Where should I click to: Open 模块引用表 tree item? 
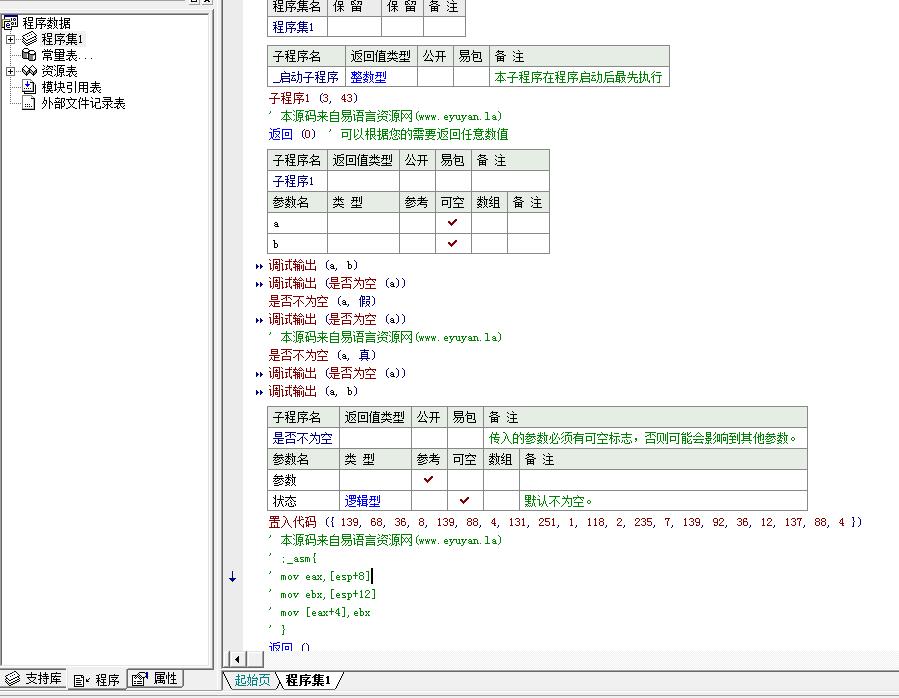(x=71, y=87)
